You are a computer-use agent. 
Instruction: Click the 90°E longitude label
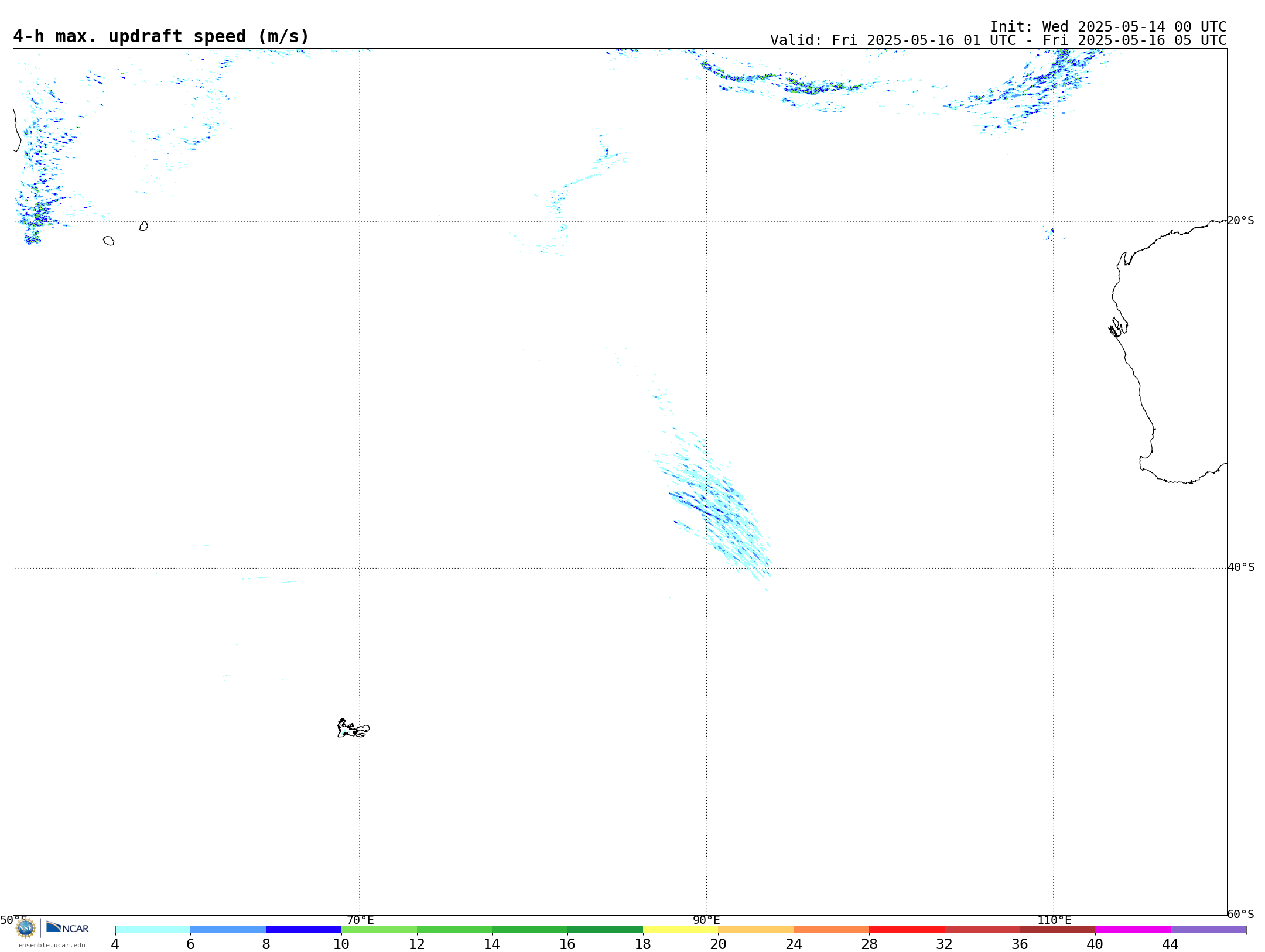click(x=706, y=920)
